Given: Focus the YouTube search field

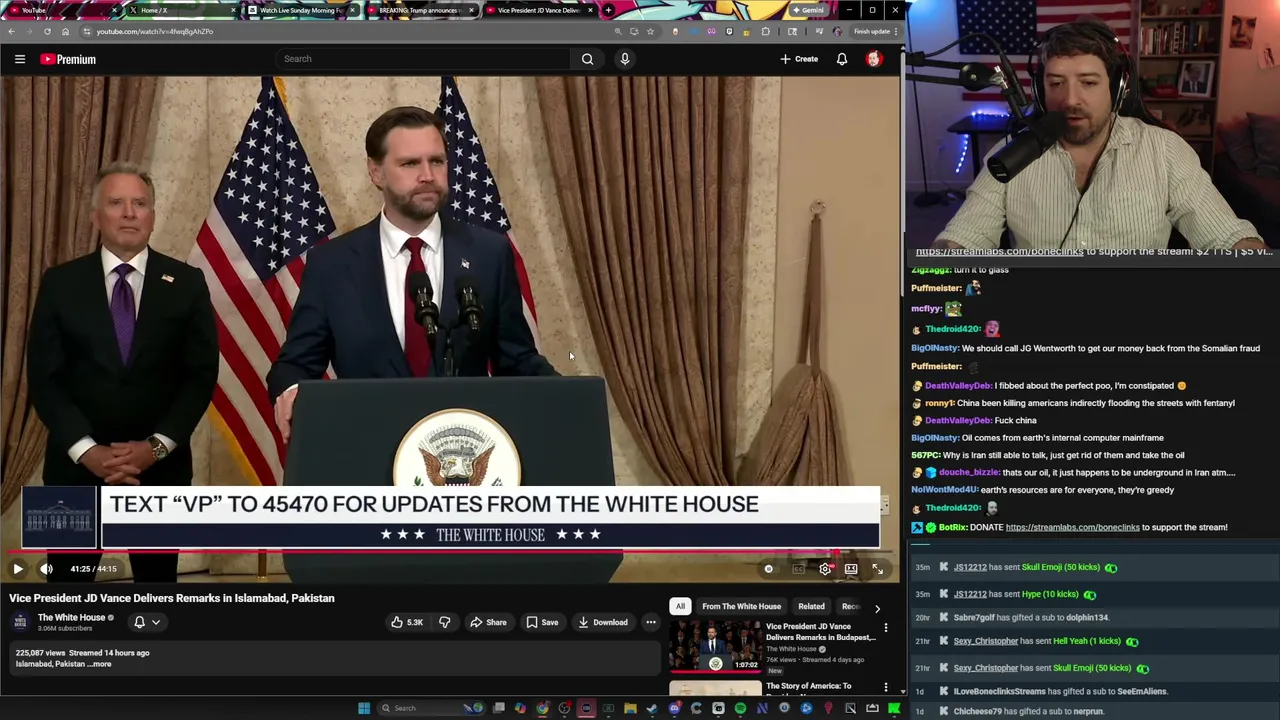Looking at the screenshot, I should (x=424, y=59).
